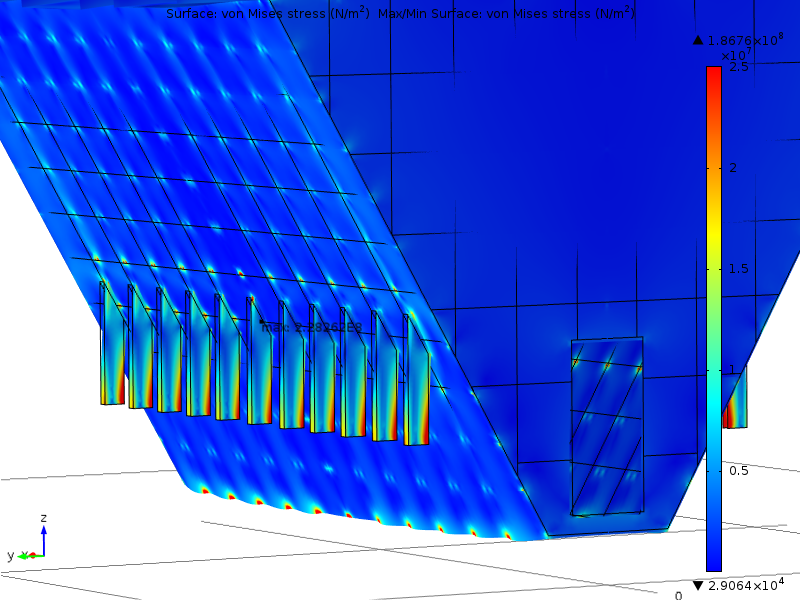Viewport: 800px width, 600px height.
Task: Click the 'Max/Min Surface: von Mises stress' title
Action: pyautogui.click(x=507, y=13)
